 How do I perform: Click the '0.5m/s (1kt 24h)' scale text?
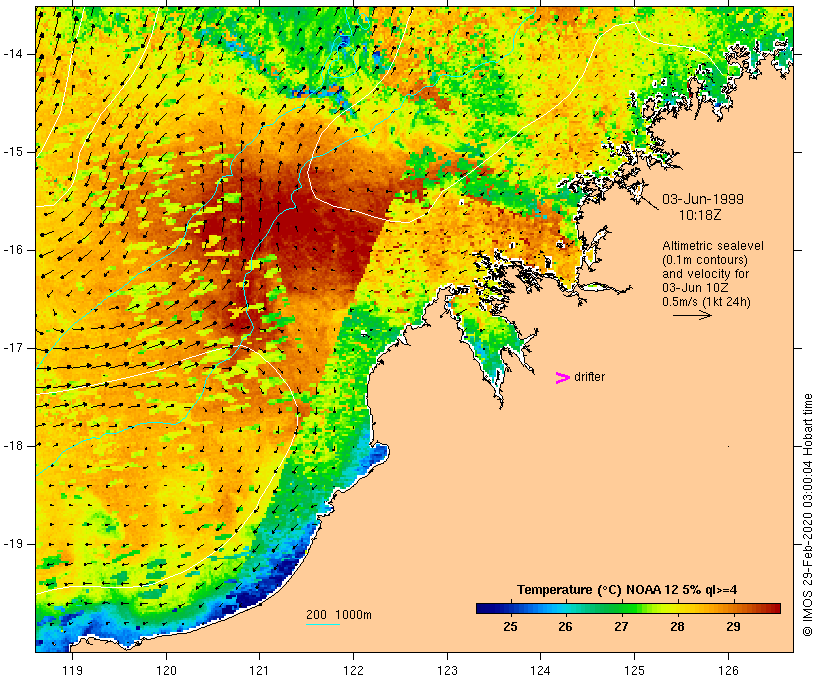tap(706, 302)
